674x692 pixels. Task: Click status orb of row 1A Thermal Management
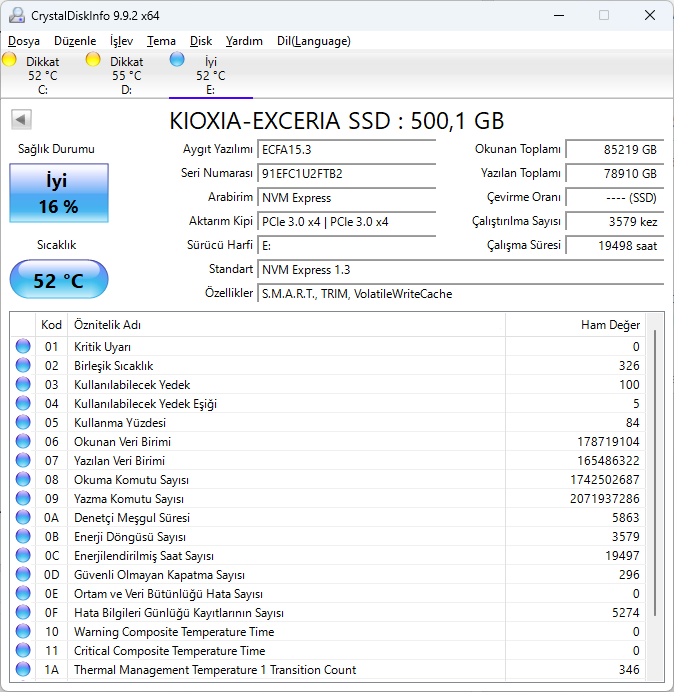tap(23, 669)
